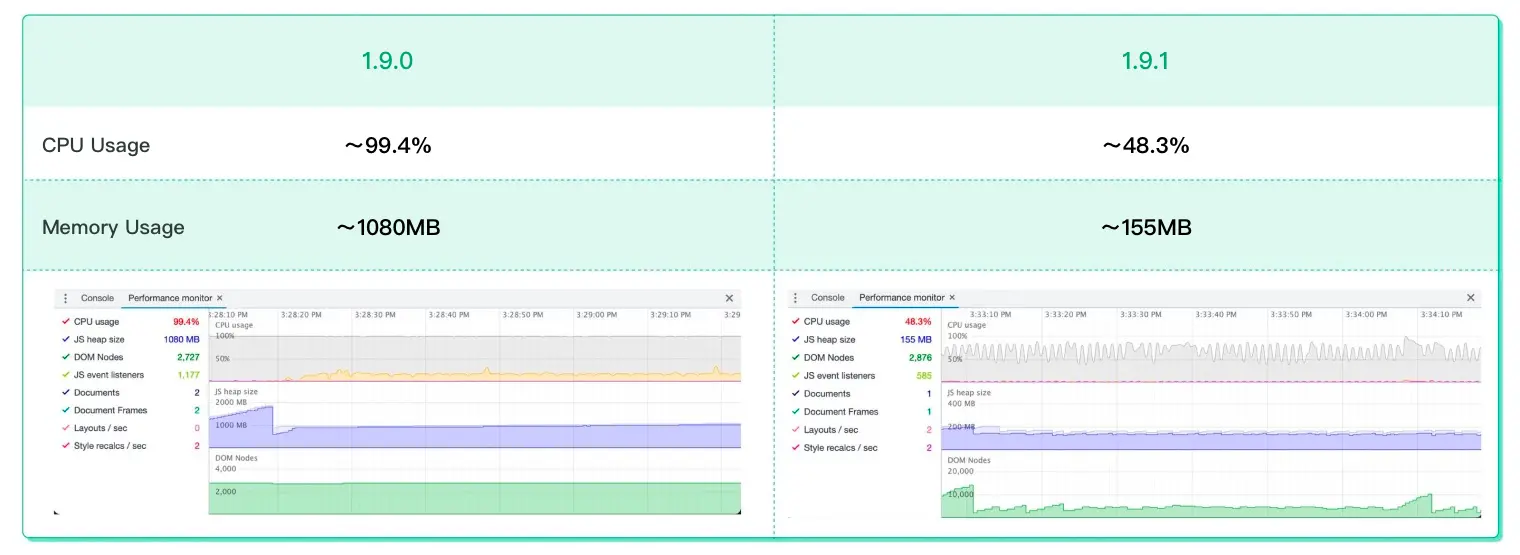1520x555 pixels.
Task: Disable the DOM Nodes metric showing 2,876
Action: [796, 358]
